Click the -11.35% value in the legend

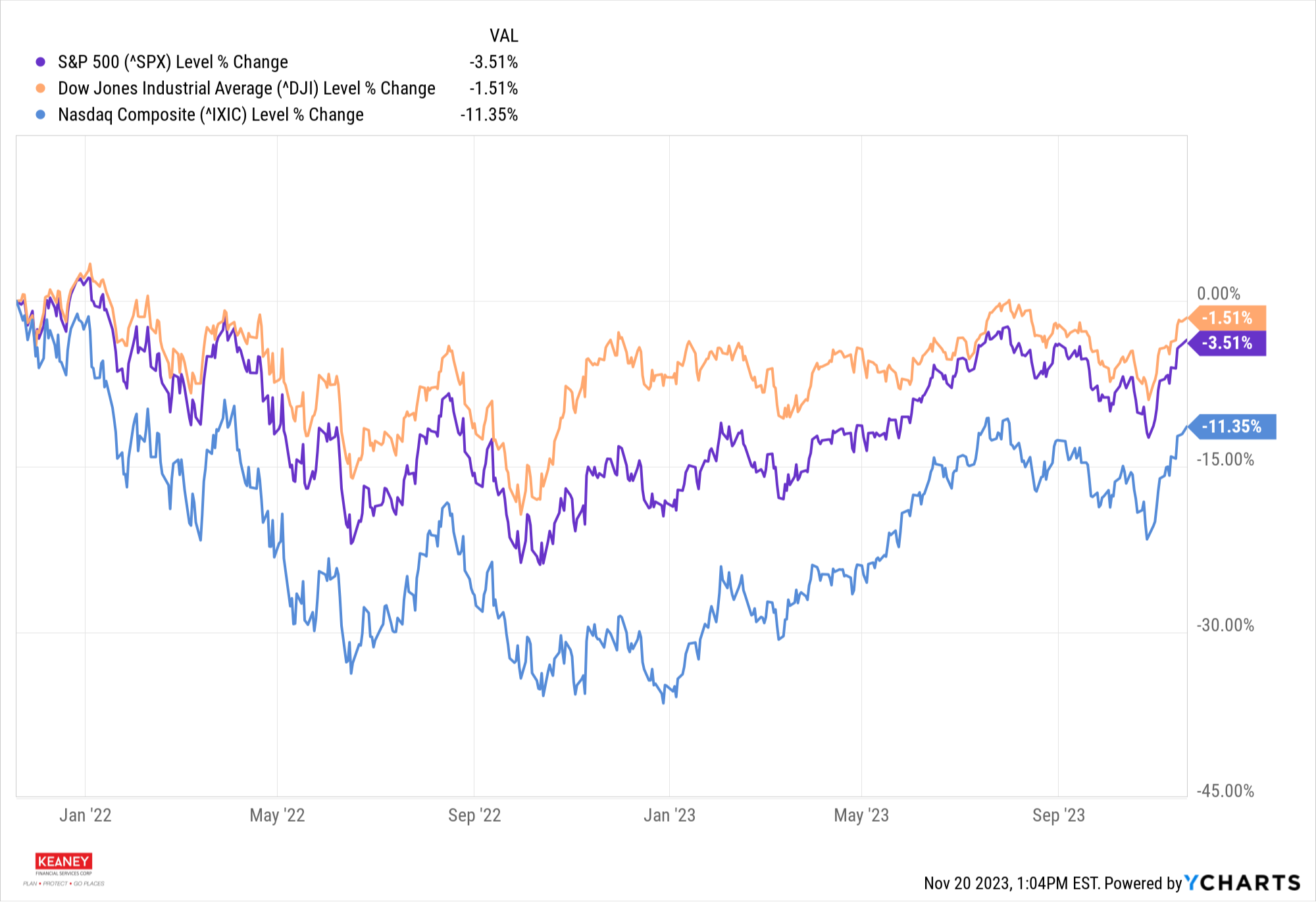[489, 114]
